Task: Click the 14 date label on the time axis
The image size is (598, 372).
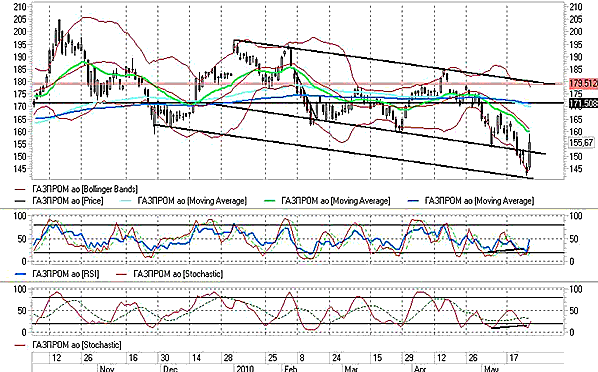Action: pyautogui.click(x=196, y=358)
